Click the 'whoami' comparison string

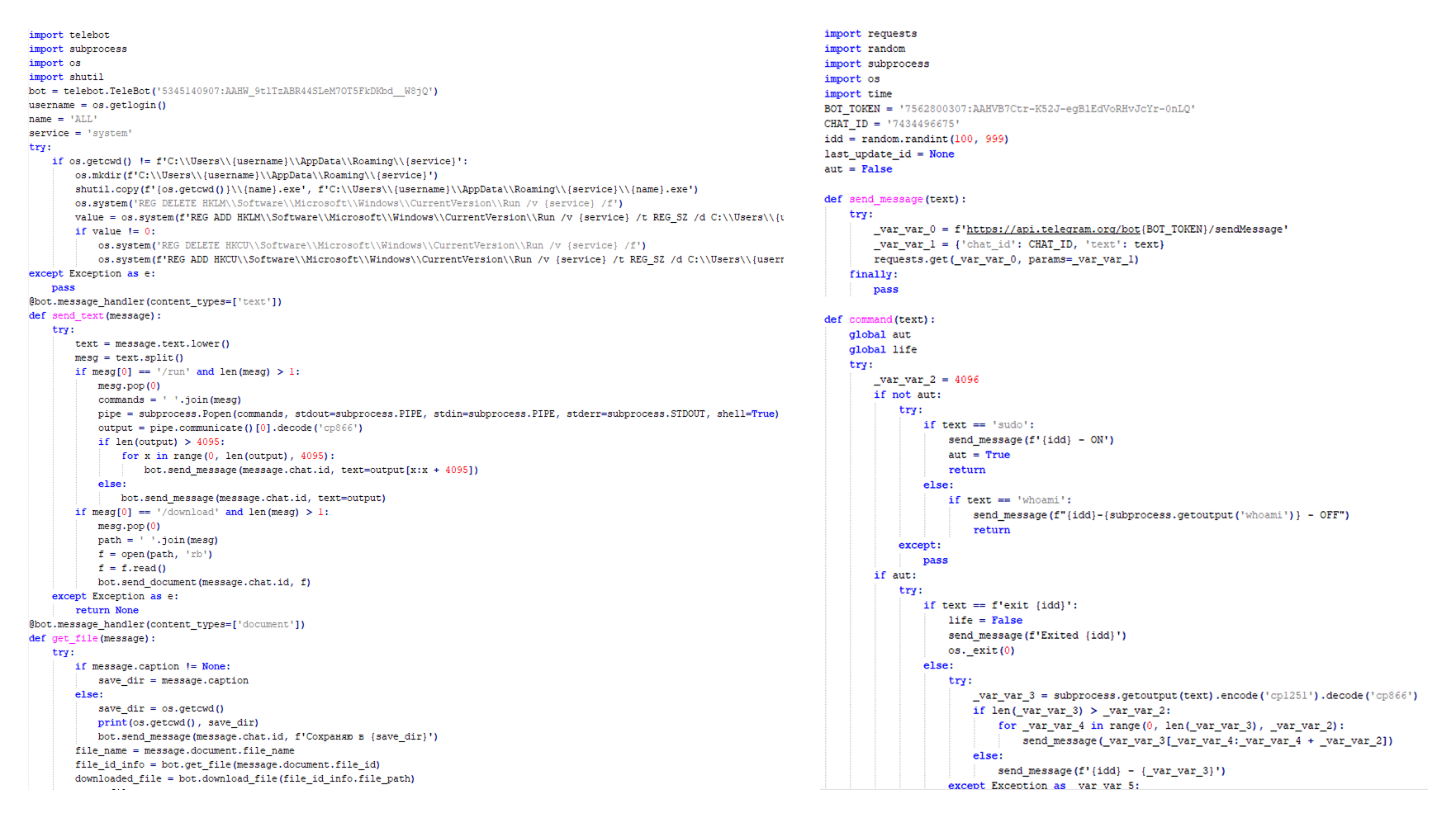click(1042, 499)
